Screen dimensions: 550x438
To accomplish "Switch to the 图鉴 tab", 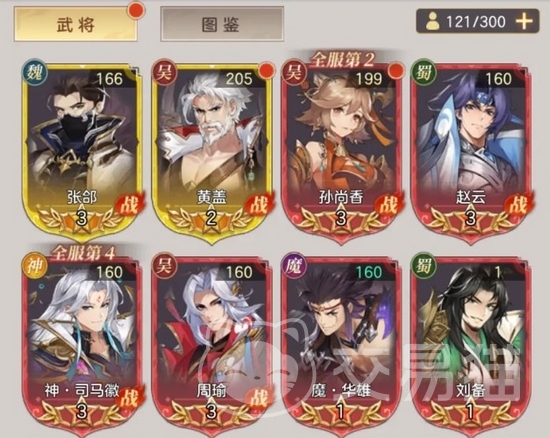I will [x=222, y=25].
